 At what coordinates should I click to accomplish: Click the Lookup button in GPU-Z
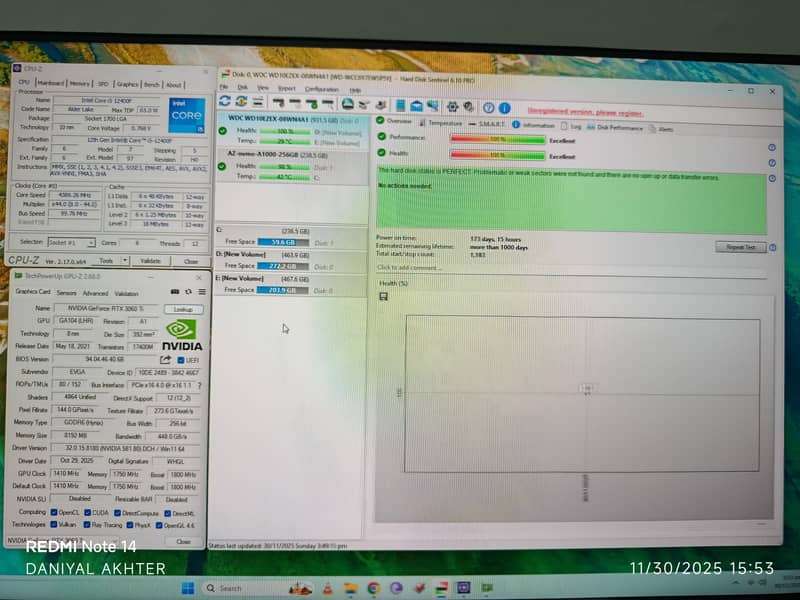point(183,309)
